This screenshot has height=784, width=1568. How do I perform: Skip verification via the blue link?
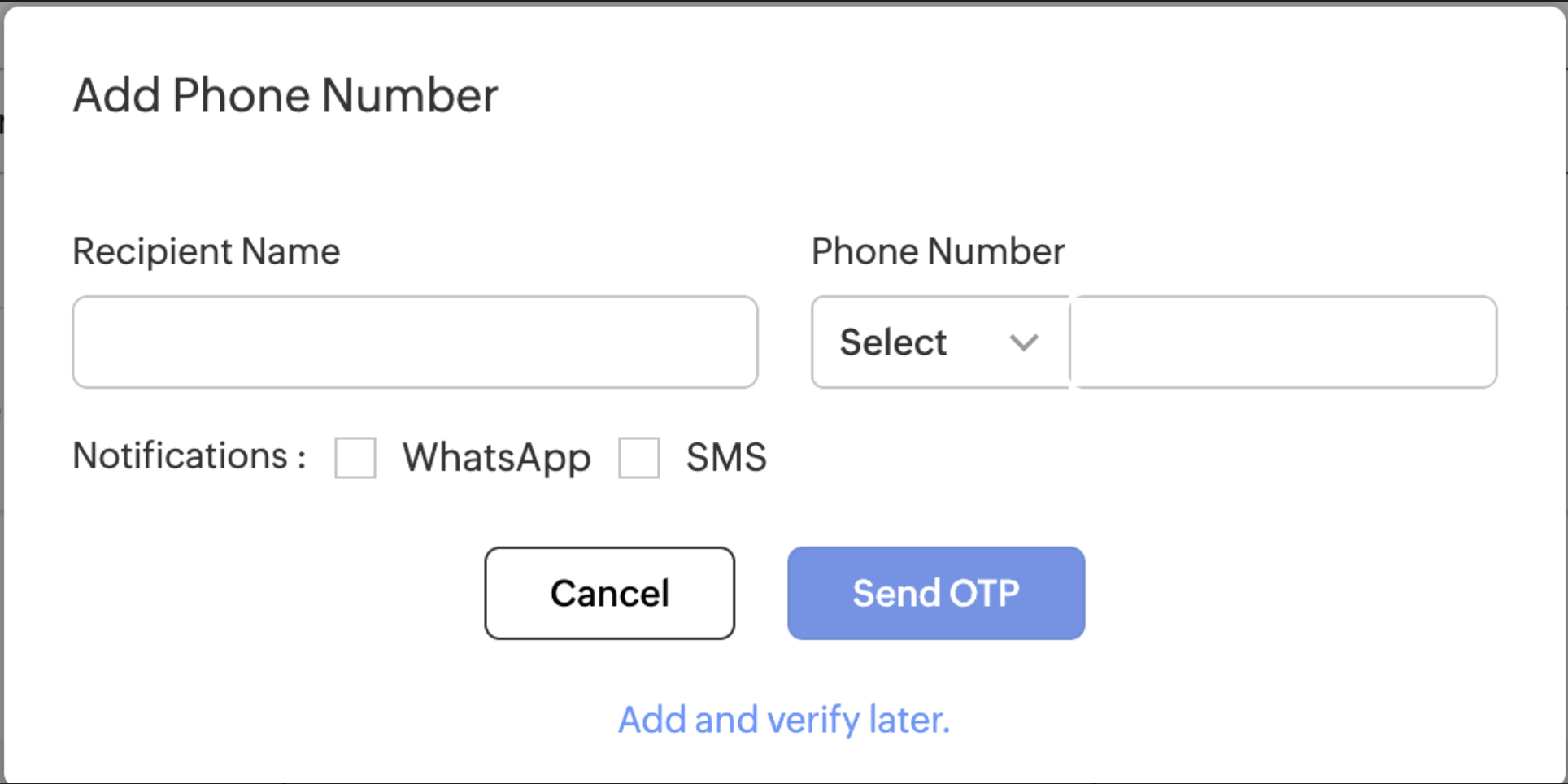pyautogui.click(x=784, y=720)
